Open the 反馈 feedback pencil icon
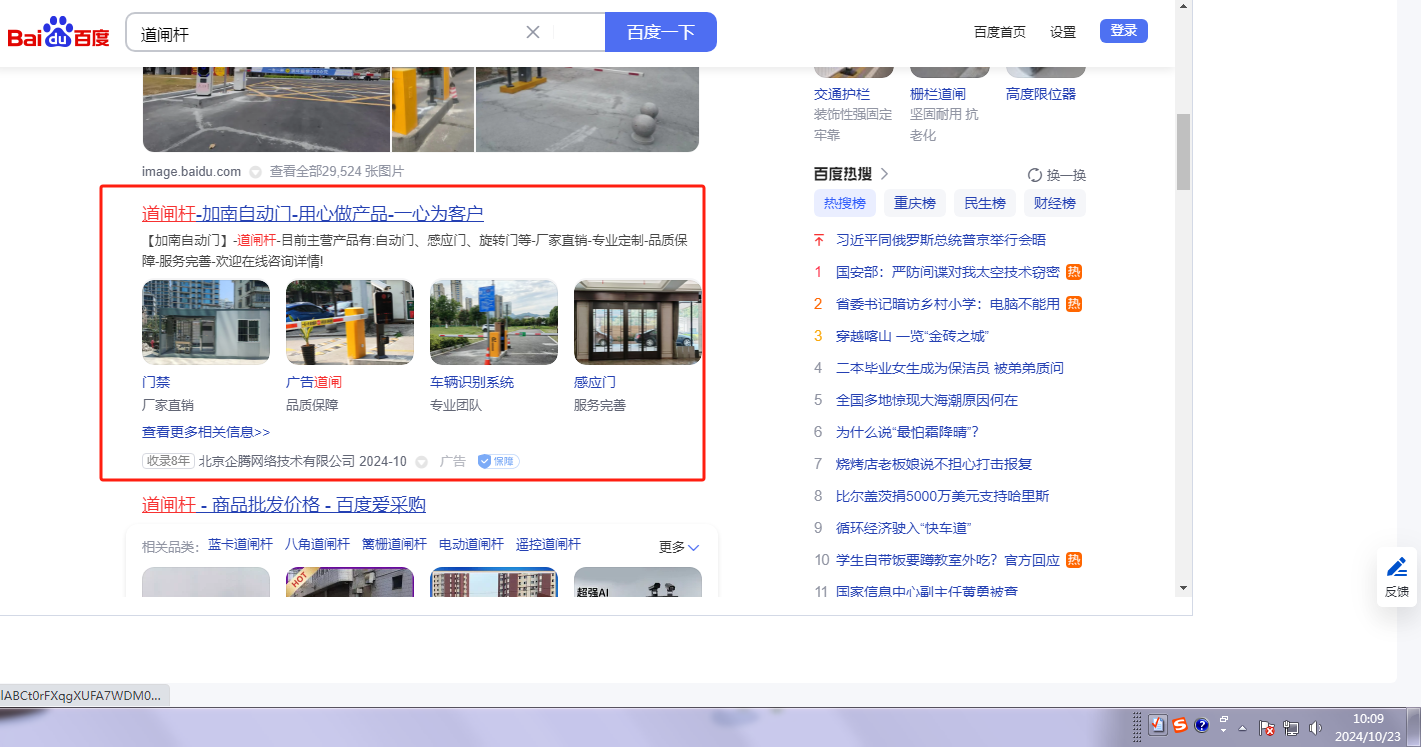Screen dimensions: 1421x747 [x=1397, y=567]
